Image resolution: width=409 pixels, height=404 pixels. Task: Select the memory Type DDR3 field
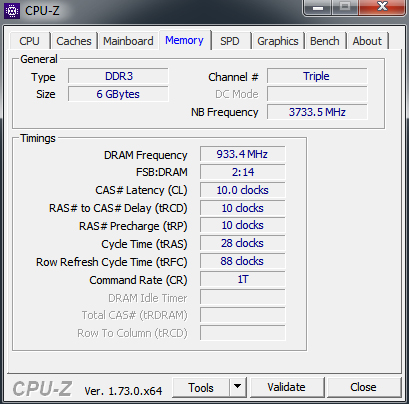118,76
